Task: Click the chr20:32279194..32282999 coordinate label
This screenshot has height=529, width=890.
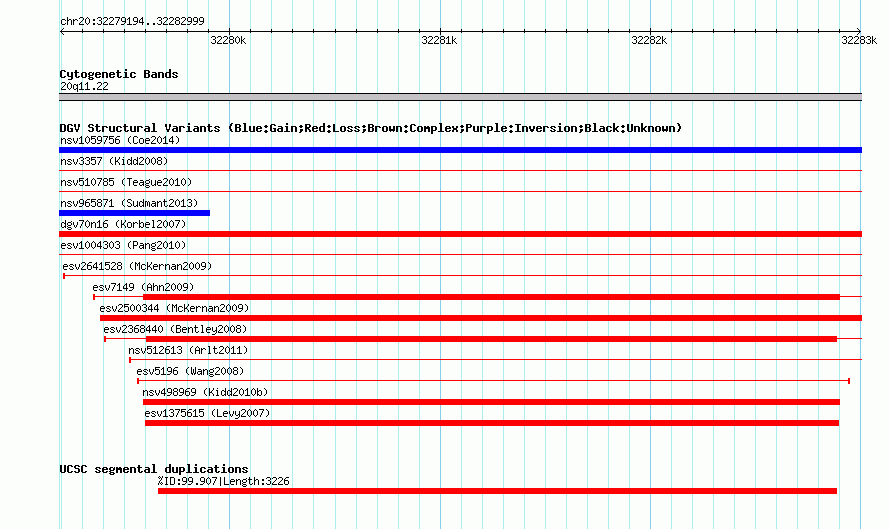Action: [132, 21]
